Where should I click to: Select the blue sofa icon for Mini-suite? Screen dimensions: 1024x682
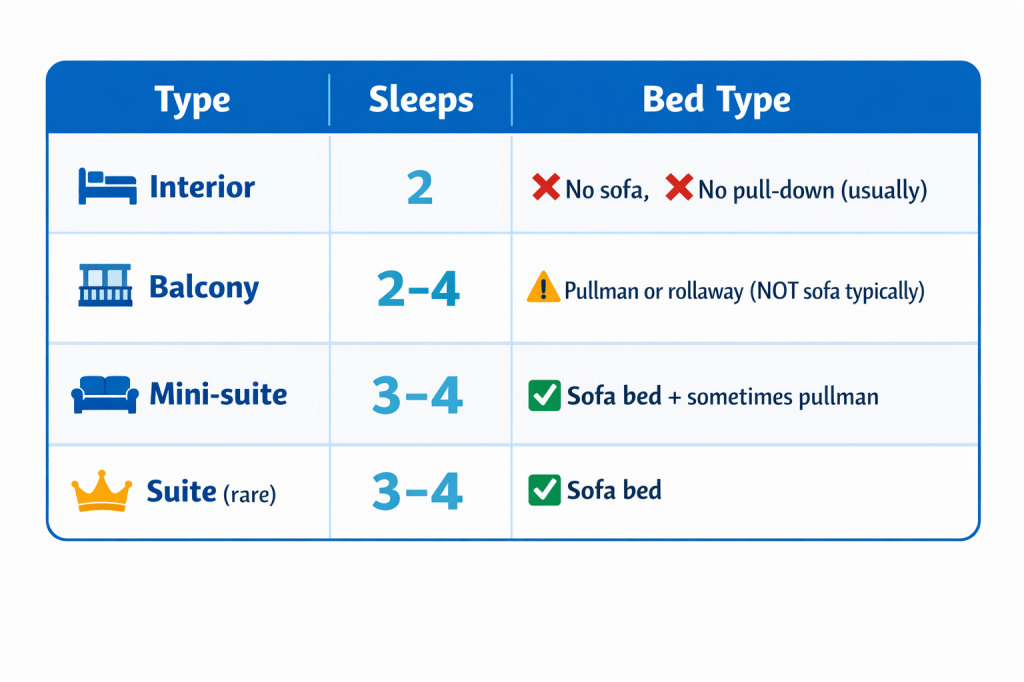pyautogui.click(x=105, y=394)
